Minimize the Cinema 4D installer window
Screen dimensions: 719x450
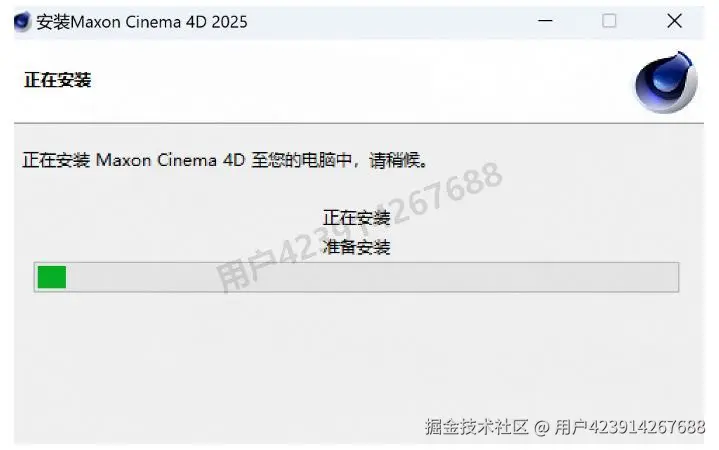[545, 21]
